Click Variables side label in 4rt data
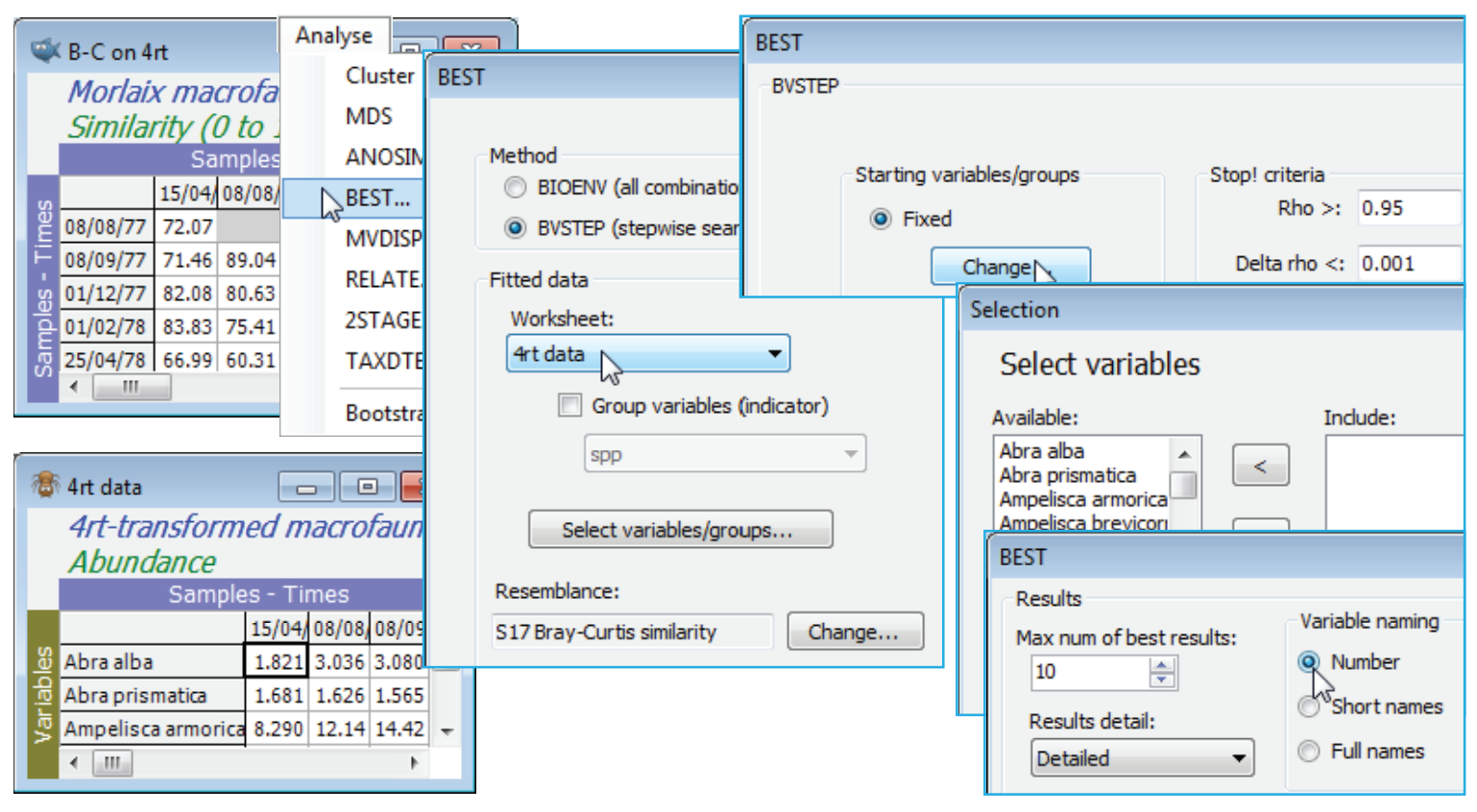The height and width of the screenshot is (812, 1477). 43,695
